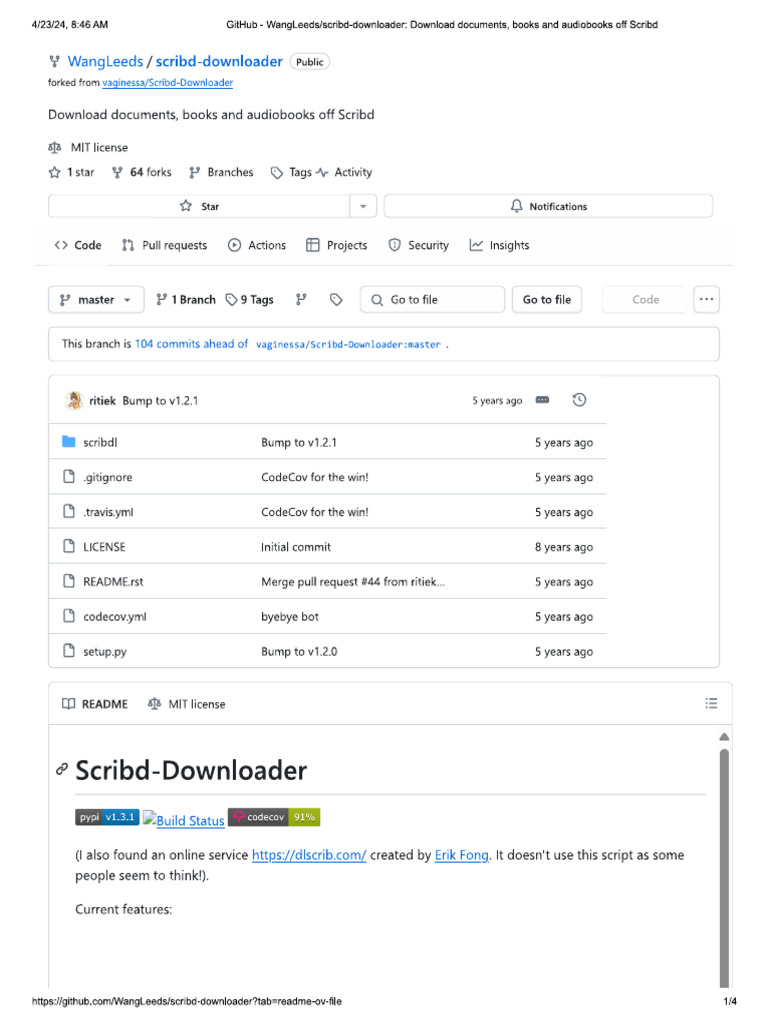Open the scribdl folder
The height and width of the screenshot is (1024, 768).
click(x=100, y=443)
